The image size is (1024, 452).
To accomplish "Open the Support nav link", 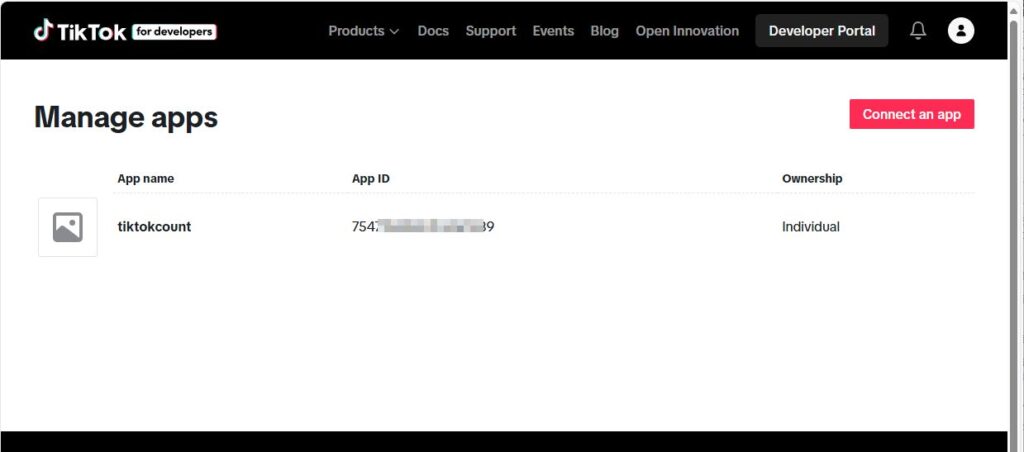I will click(491, 31).
